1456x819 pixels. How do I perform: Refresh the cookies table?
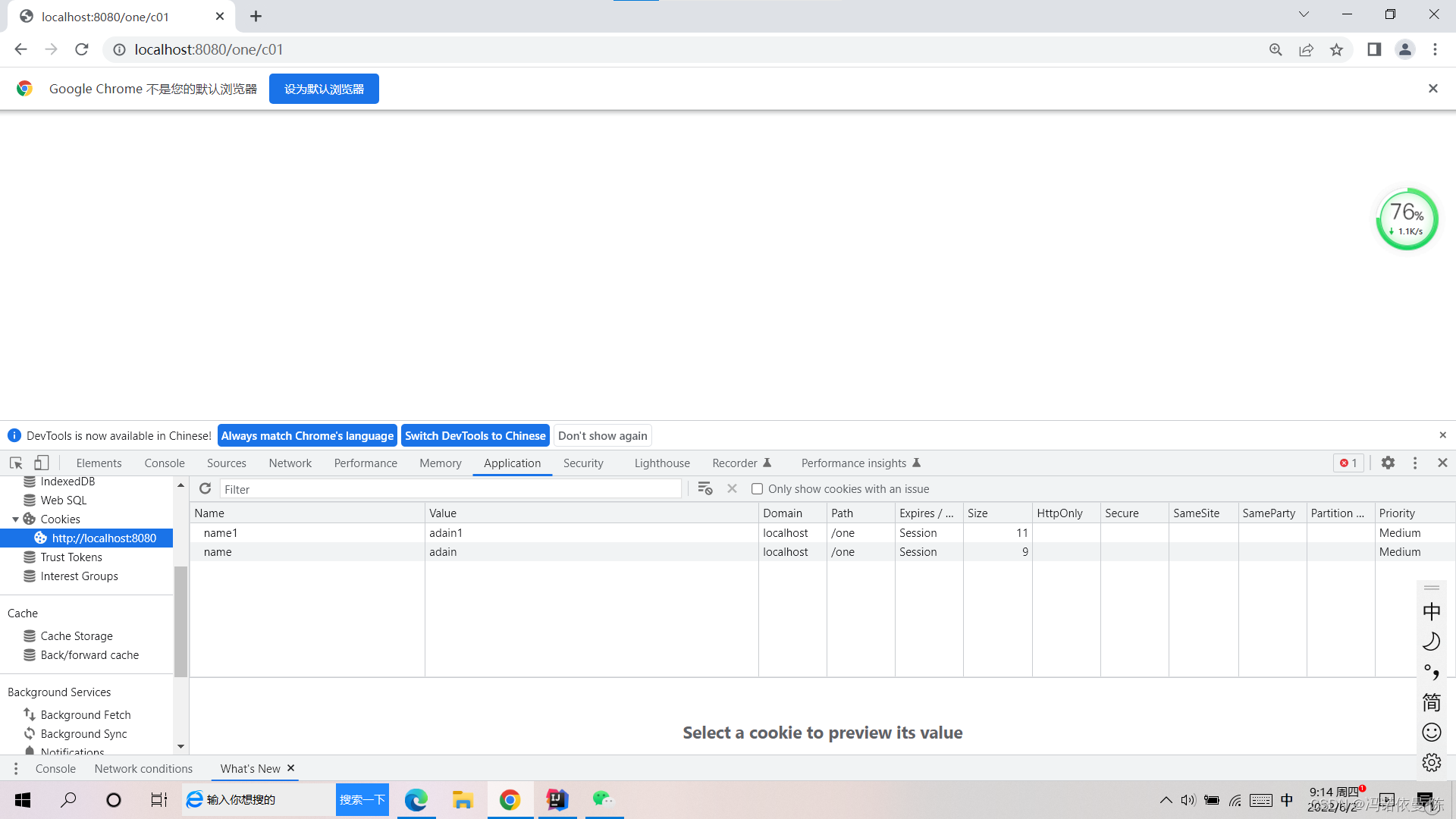coord(205,489)
